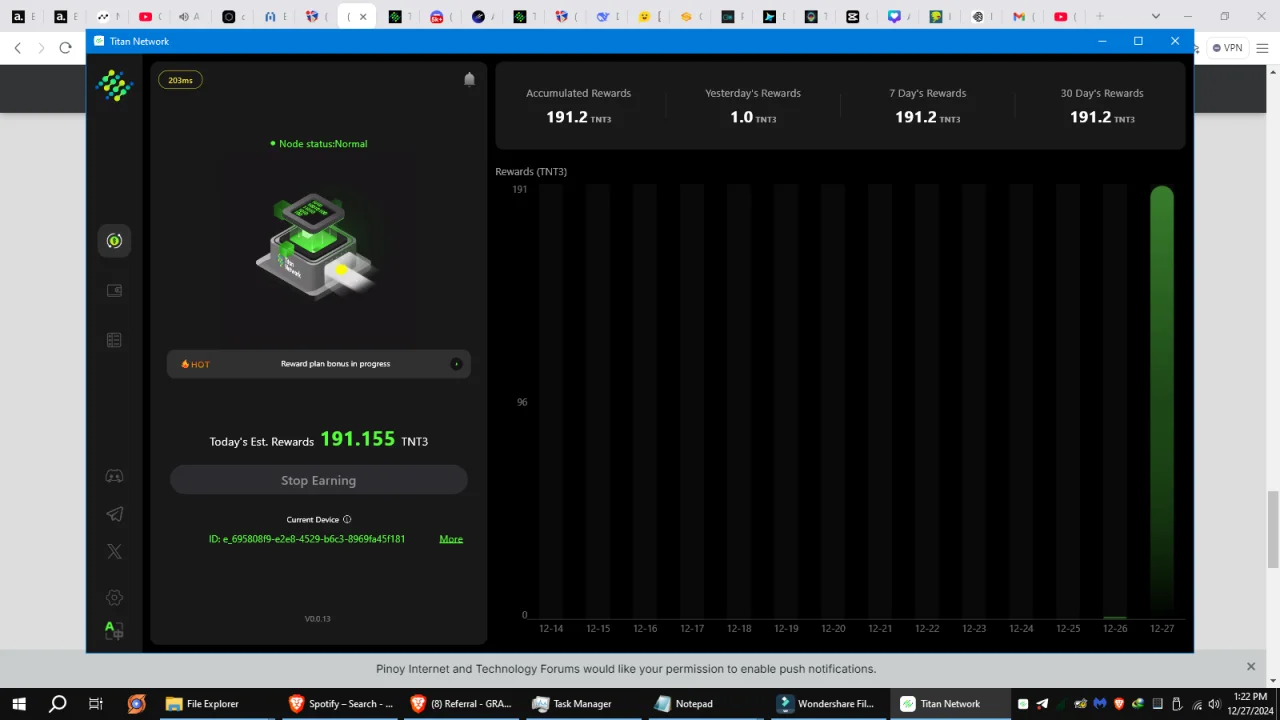1280x720 pixels.
Task: Click Today's Est. Rewards 191.155 amount
Action: (357, 439)
